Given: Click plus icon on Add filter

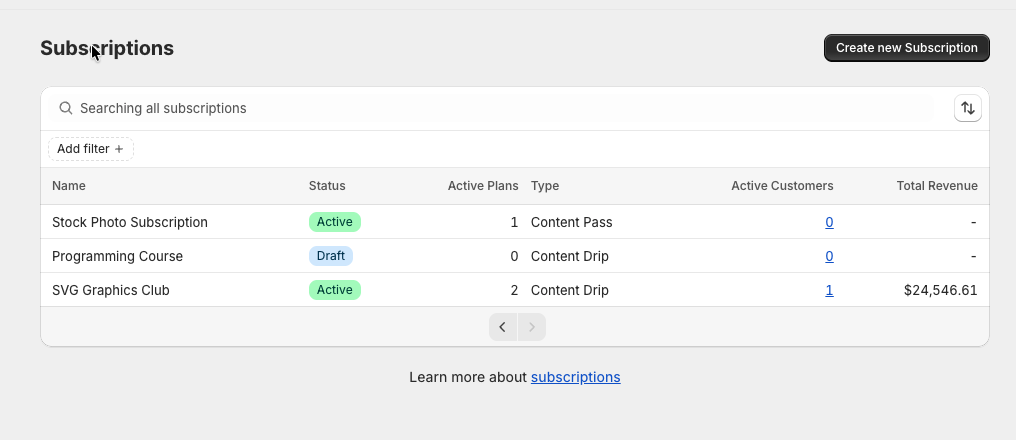Looking at the screenshot, I should (119, 149).
